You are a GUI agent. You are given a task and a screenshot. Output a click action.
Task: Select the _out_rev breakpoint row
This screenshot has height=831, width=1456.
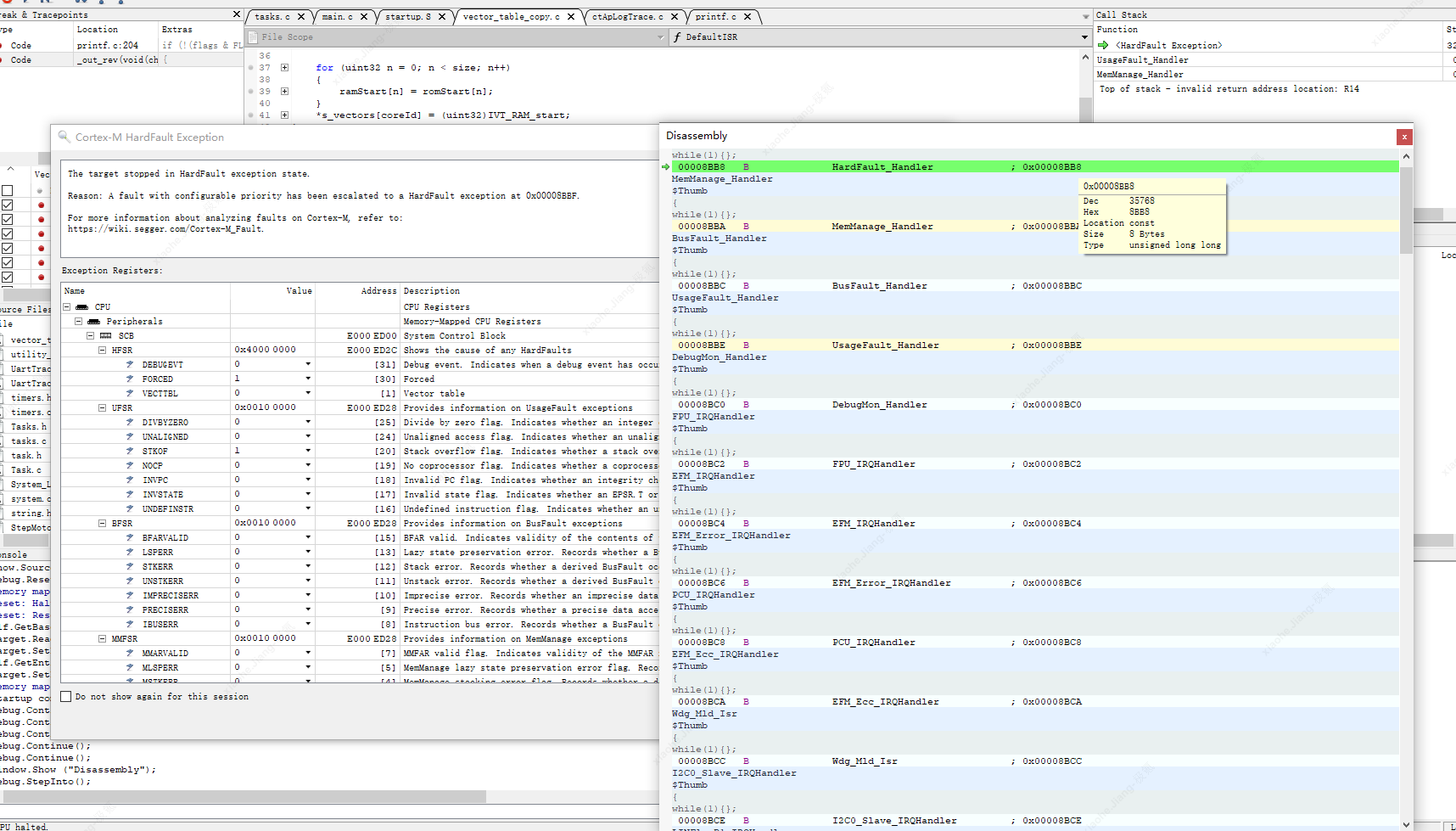(121, 60)
